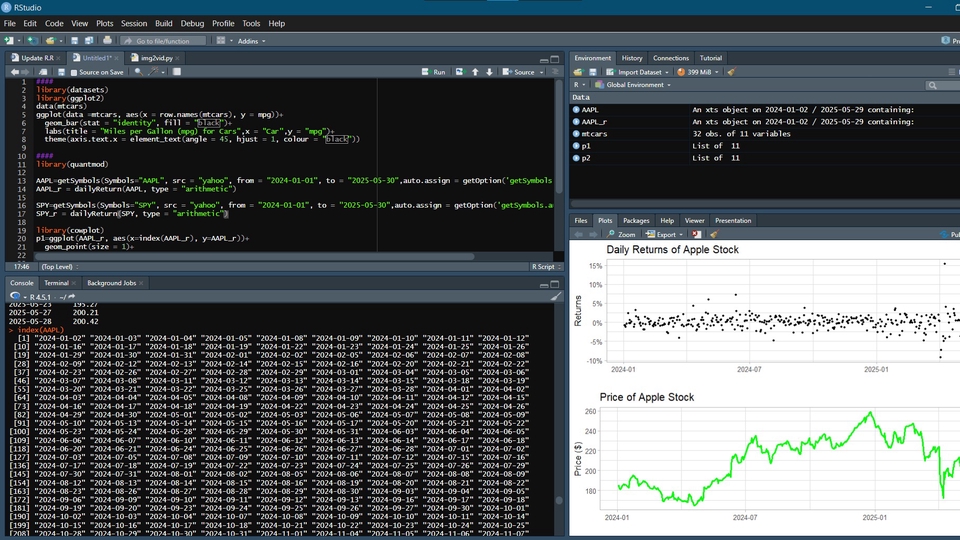Click the Run button in the editor
The height and width of the screenshot is (540, 960).
[x=433, y=72]
